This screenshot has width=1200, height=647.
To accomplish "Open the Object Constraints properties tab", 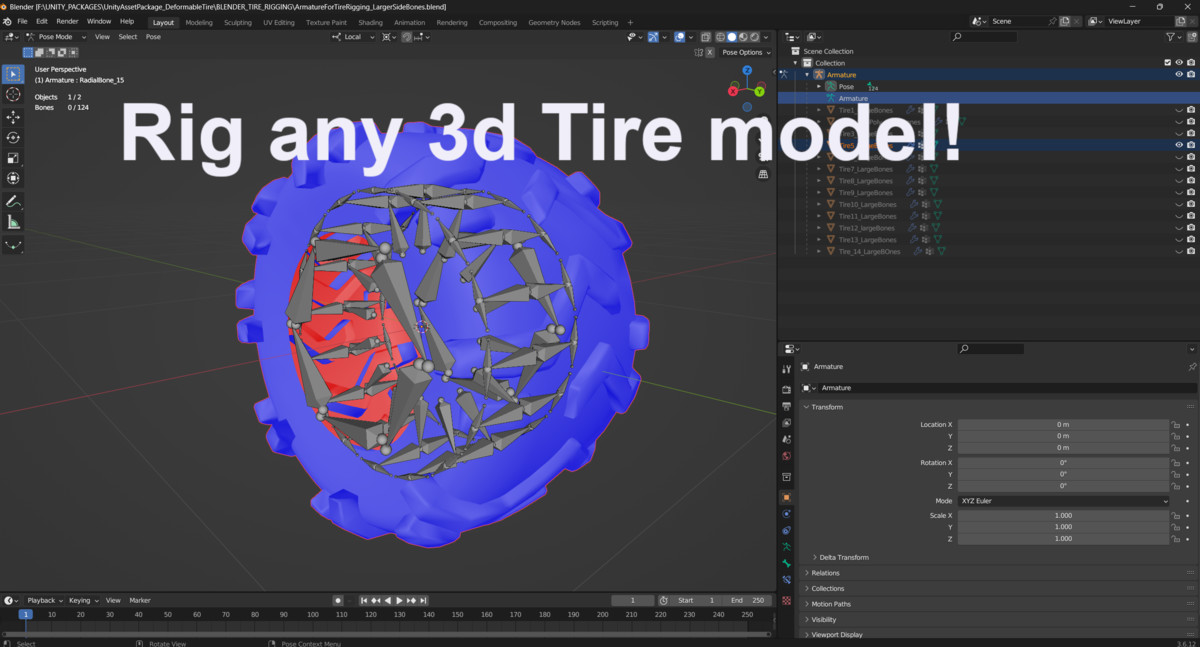I will 787,530.
